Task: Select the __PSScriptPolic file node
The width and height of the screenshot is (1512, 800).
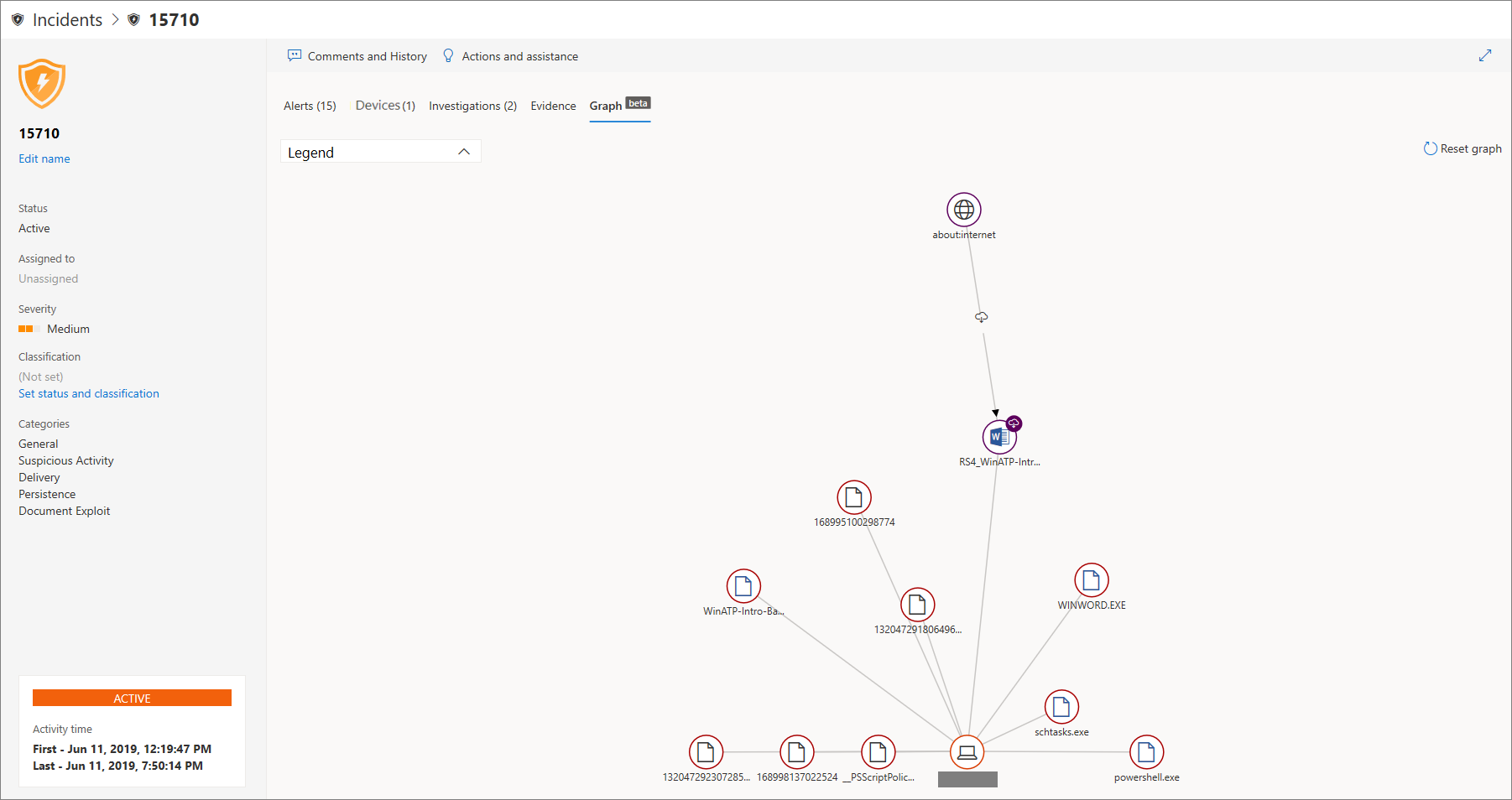Action: [878, 752]
